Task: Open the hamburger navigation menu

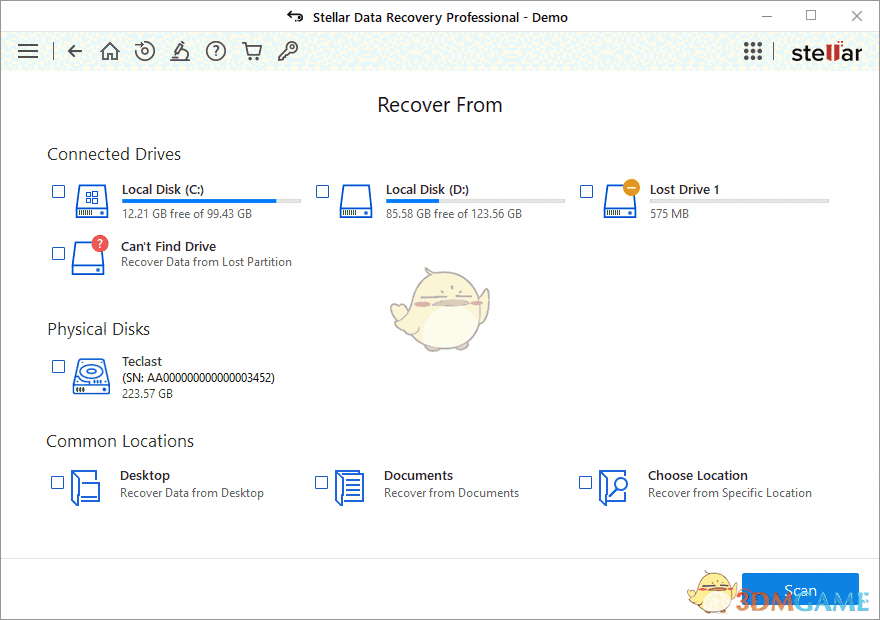Action: [28, 51]
